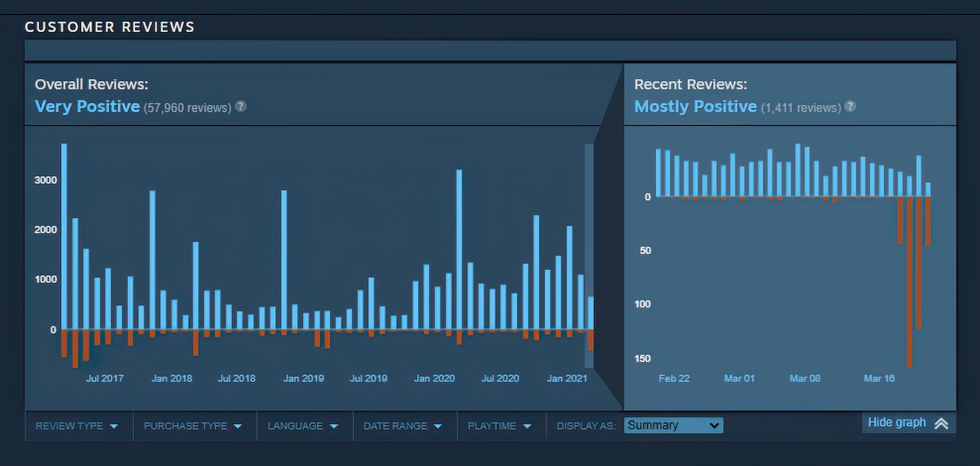Screen dimensions: 980x466
Task: Click the highlighted recent range at overall graph's end
Action: coord(589,255)
